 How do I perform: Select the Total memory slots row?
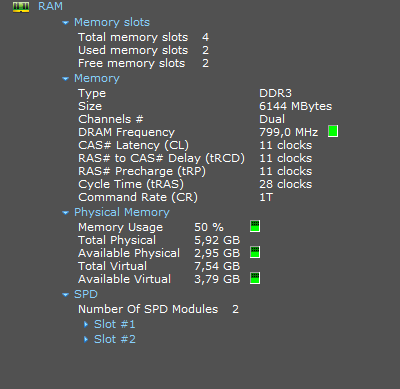click(144, 37)
